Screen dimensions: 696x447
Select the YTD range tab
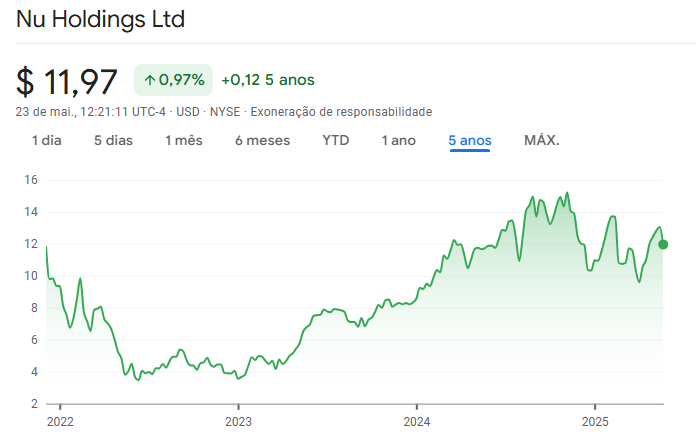tap(336, 140)
